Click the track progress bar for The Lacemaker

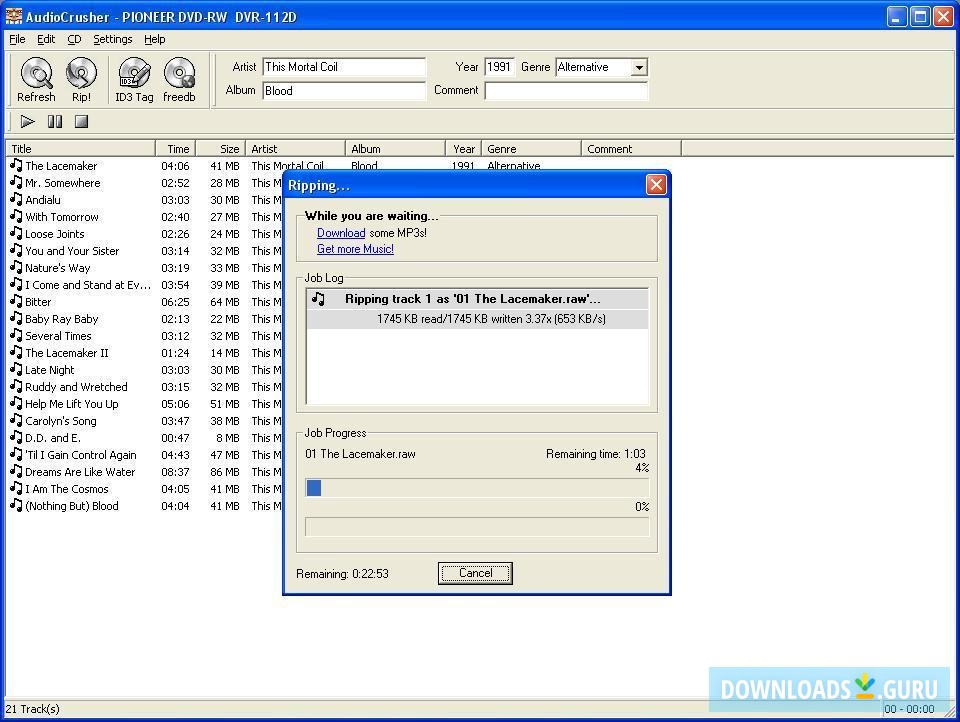click(477, 487)
